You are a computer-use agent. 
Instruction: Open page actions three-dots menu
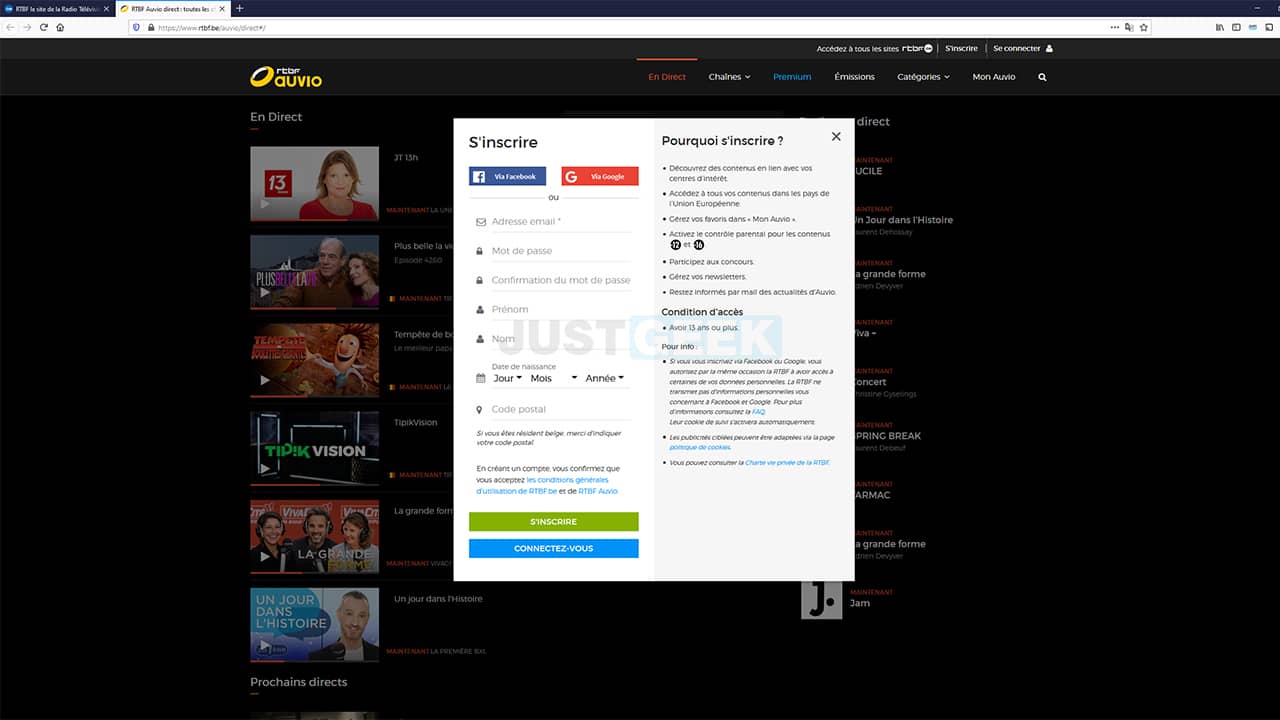1115,27
